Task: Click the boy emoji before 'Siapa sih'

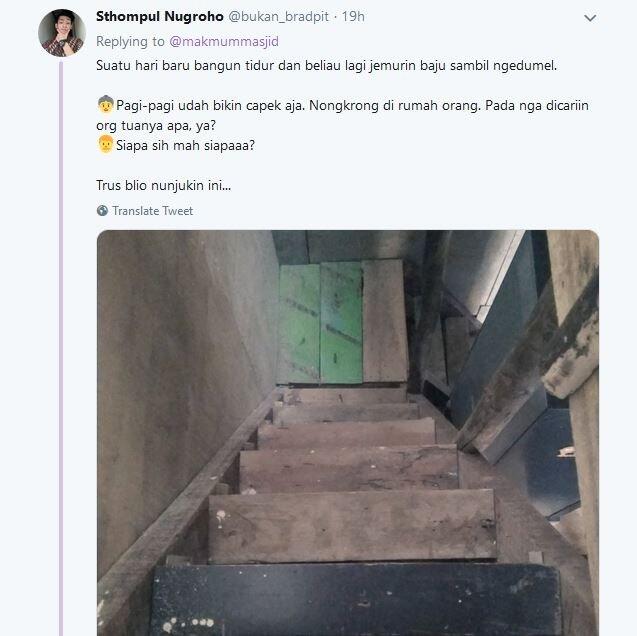Action: [x=105, y=144]
